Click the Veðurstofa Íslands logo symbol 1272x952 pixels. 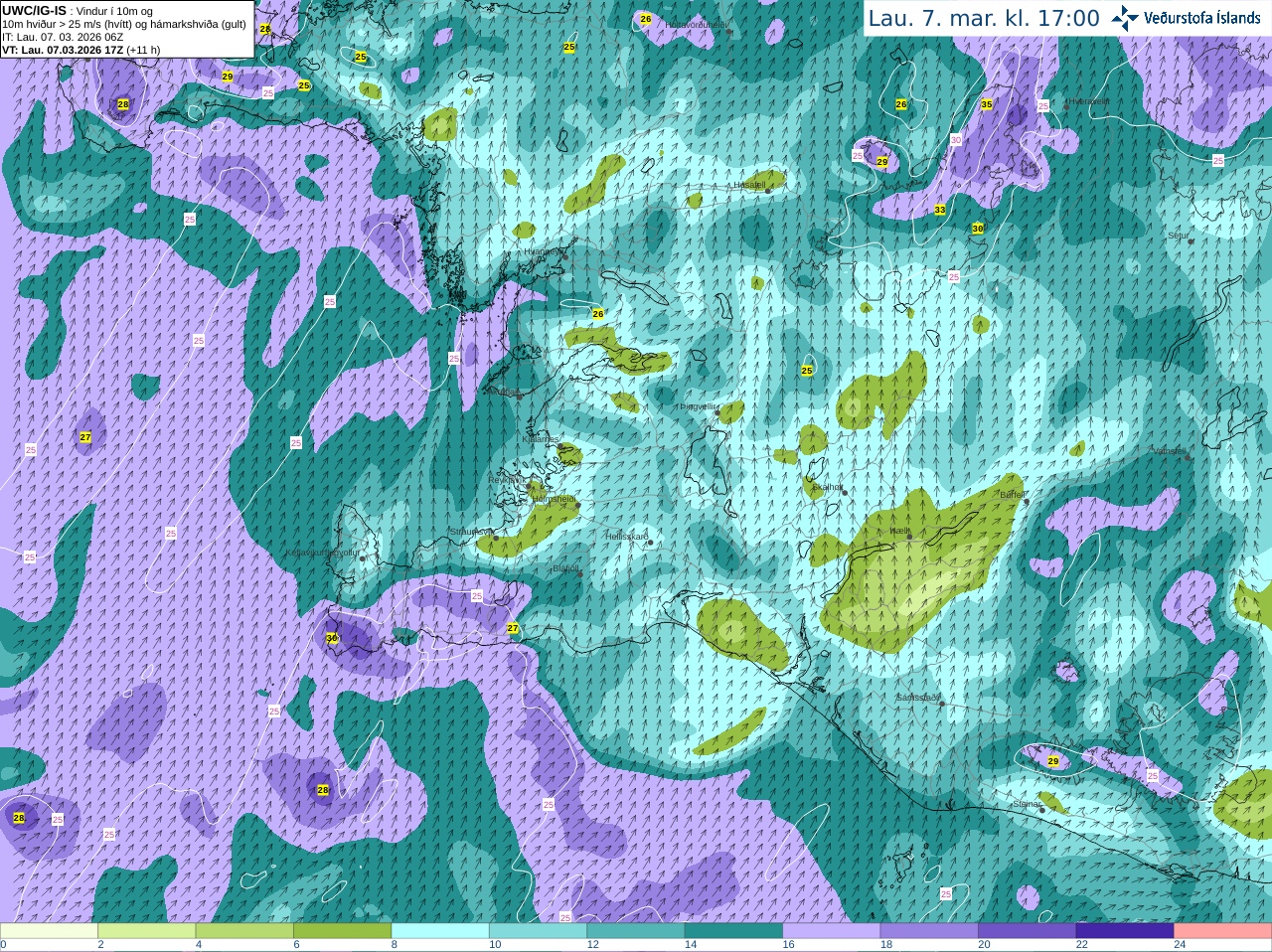pos(1125,18)
